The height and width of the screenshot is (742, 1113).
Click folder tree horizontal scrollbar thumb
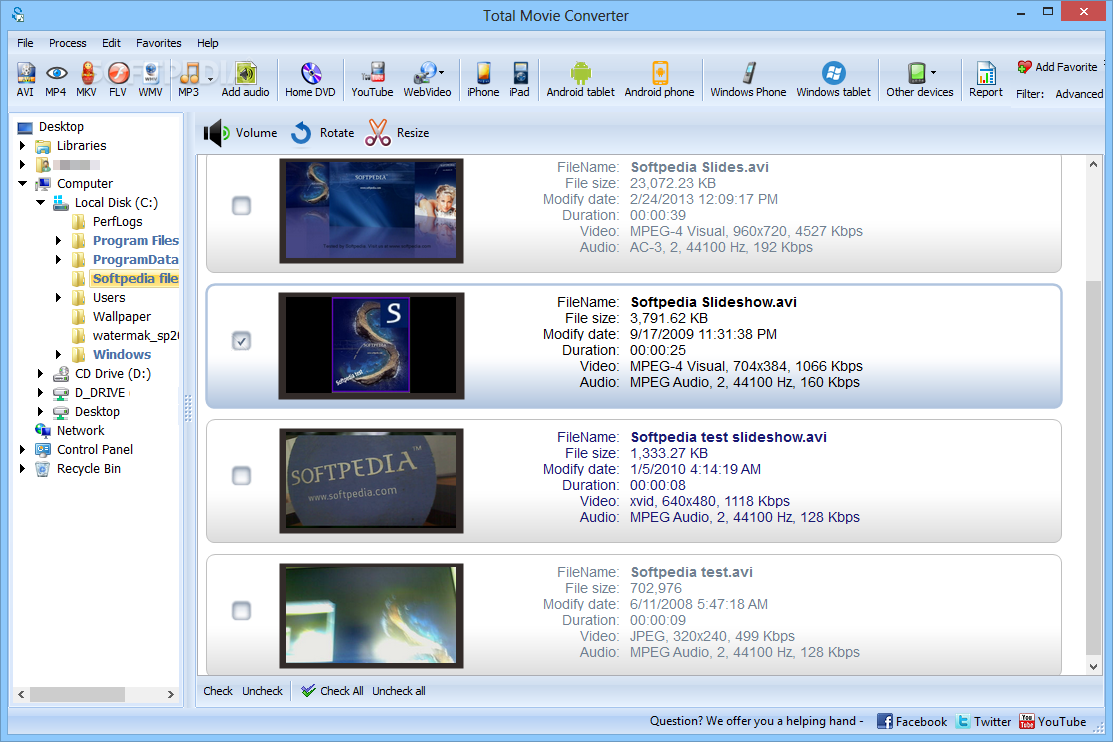click(x=77, y=694)
